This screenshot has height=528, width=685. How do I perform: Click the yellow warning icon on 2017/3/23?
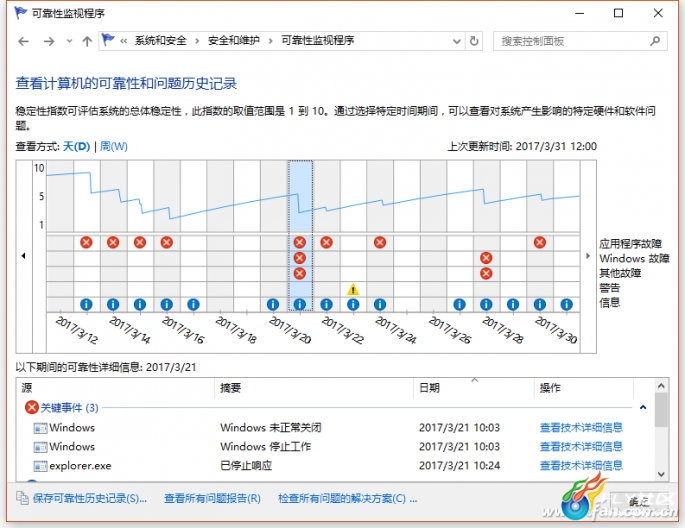click(353, 289)
